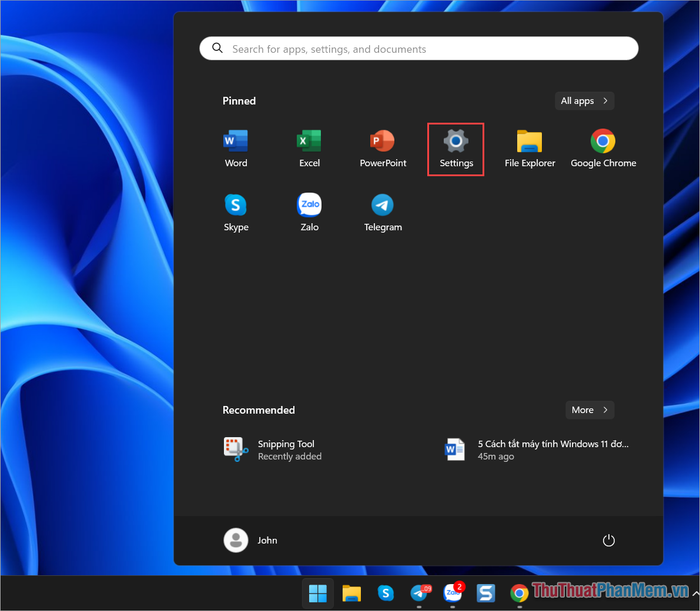Open Telegram from the taskbar

coord(420,593)
